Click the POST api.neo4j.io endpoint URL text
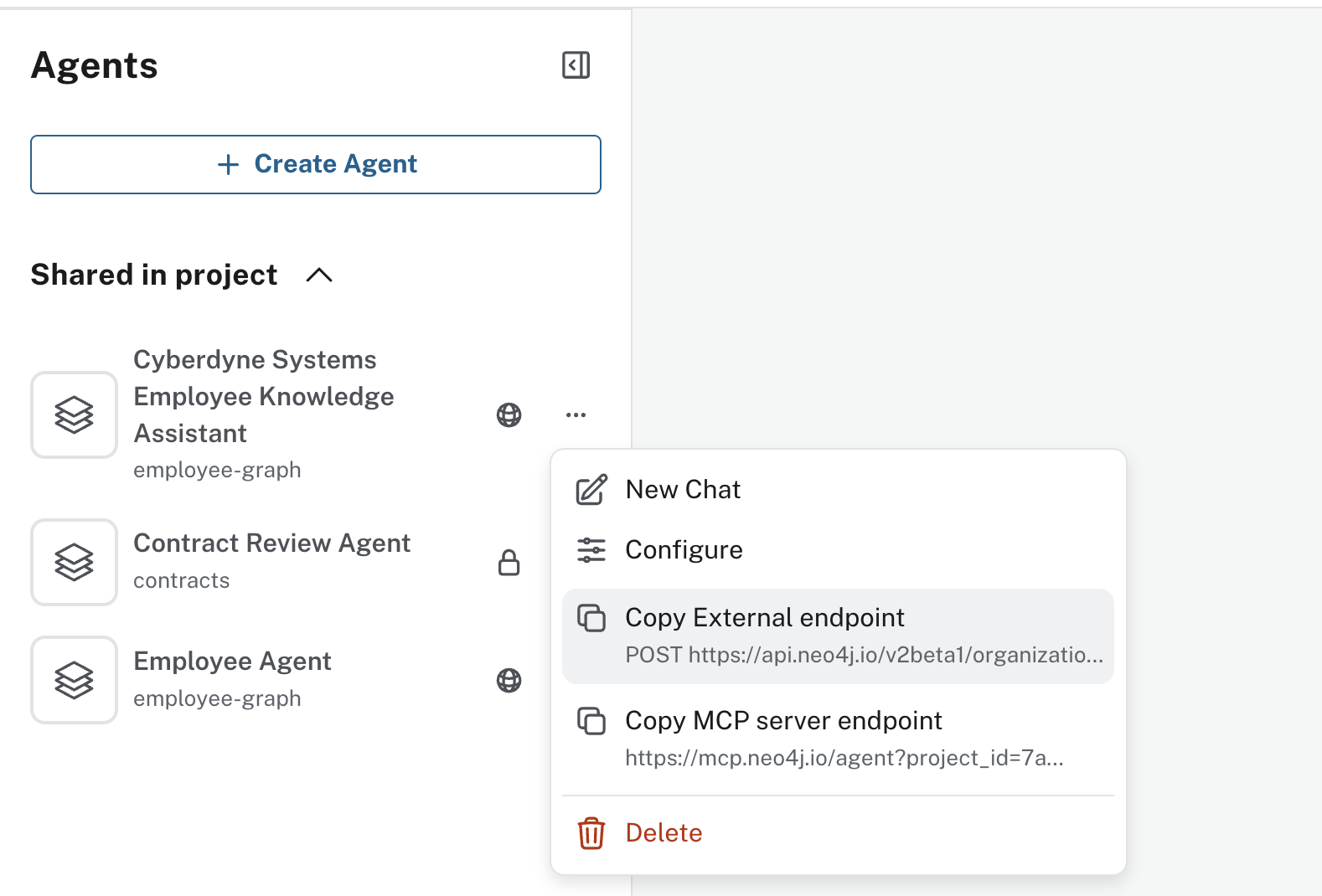The width and height of the screenshot is (1322, 896). click(x=864, y=655)
